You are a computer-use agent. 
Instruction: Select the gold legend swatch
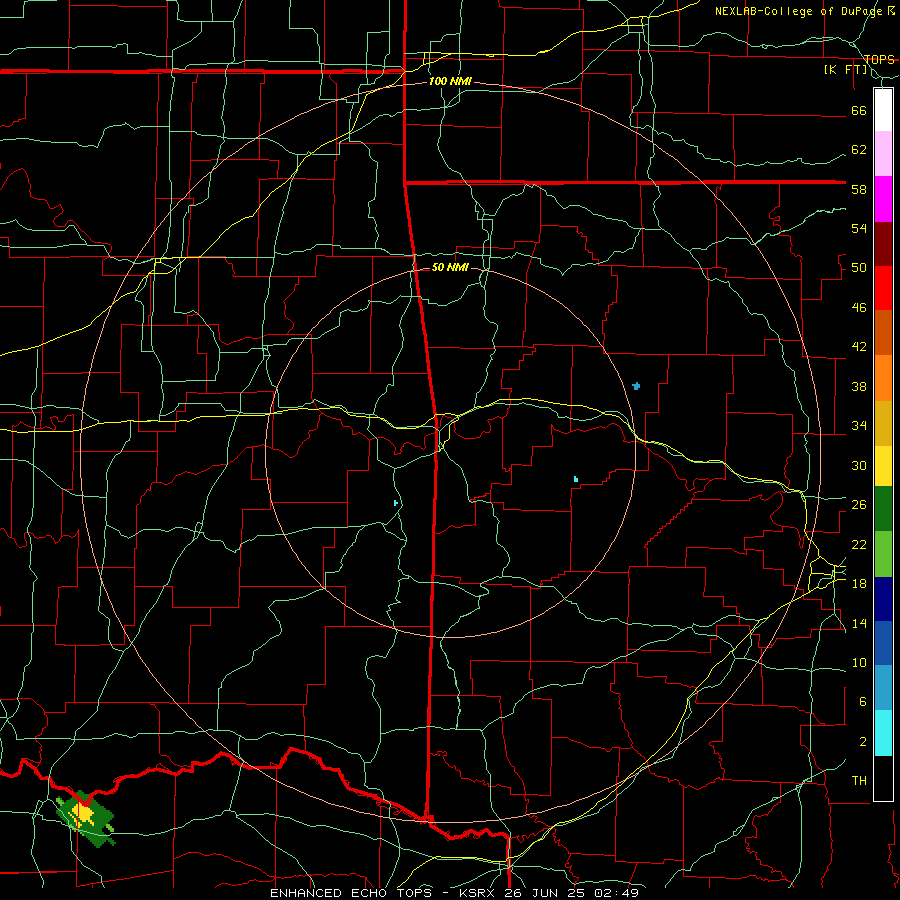883,423
